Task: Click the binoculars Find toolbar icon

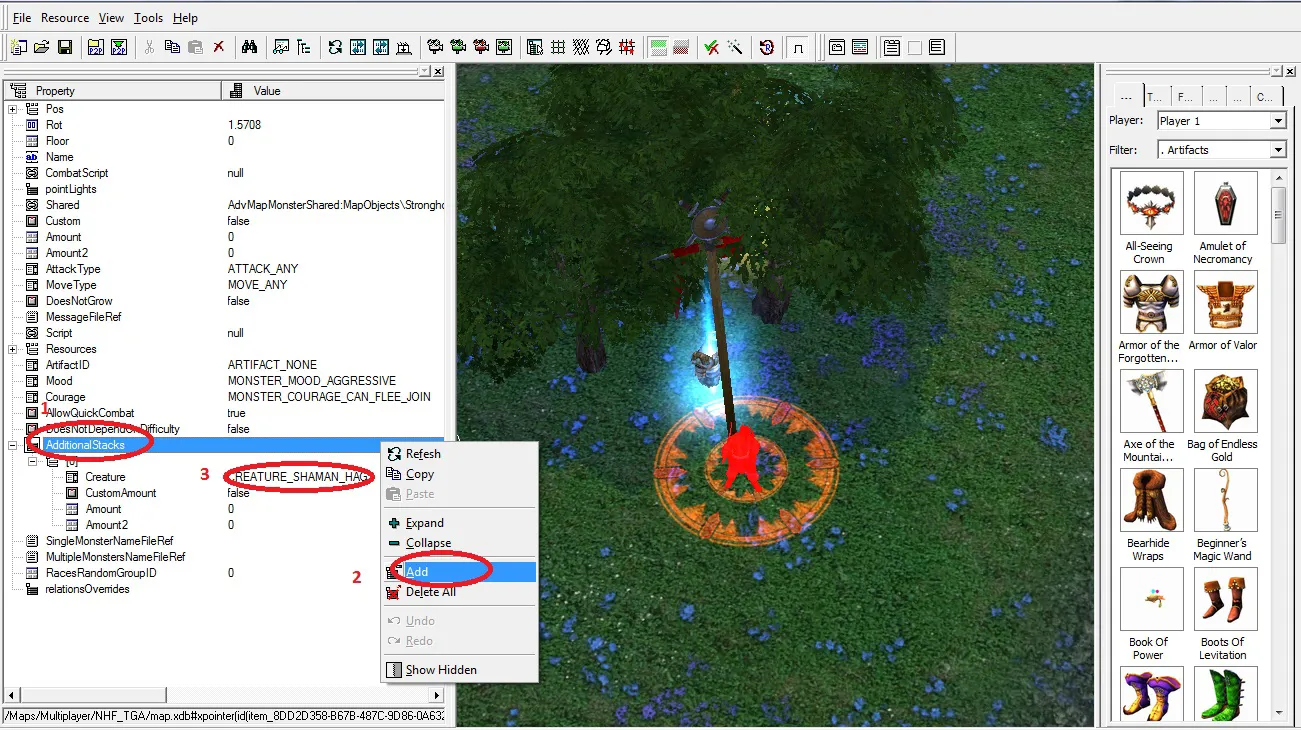Action: click(250, 47)
